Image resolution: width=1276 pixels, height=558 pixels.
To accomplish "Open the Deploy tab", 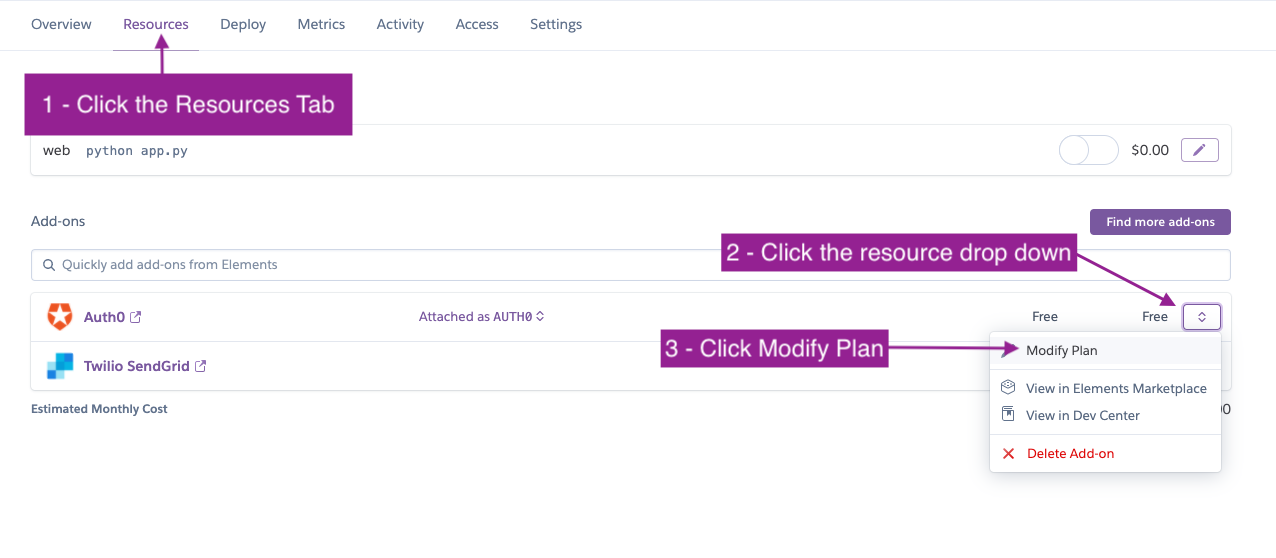I will coord(243,24).
